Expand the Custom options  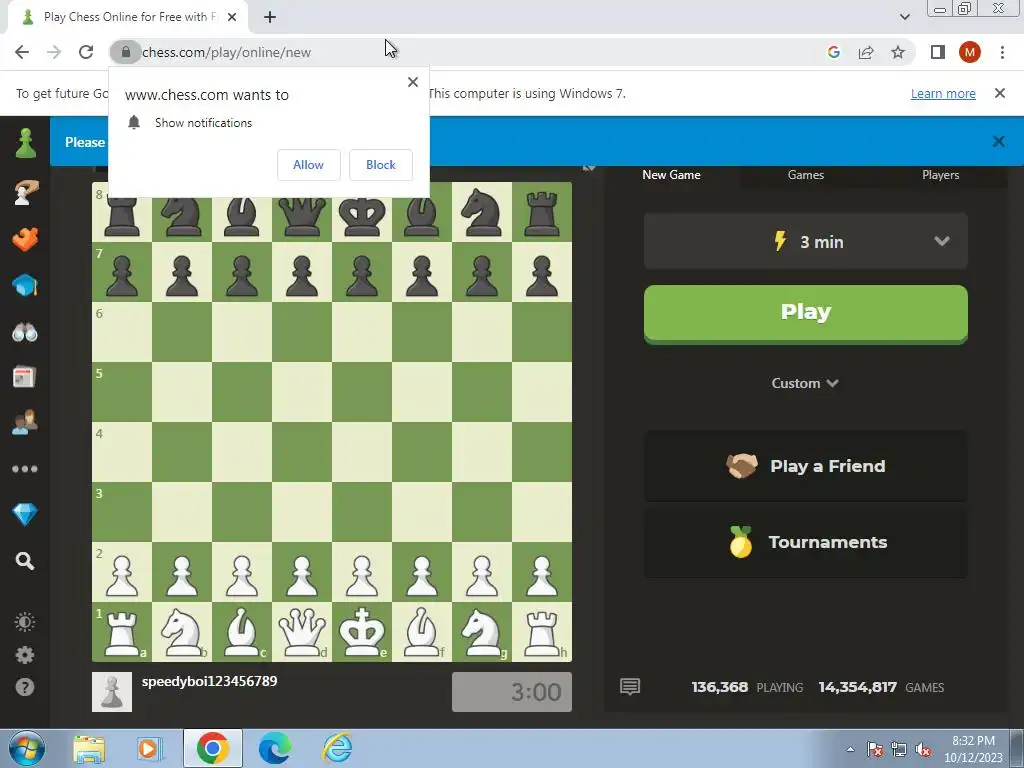(805, 383)
